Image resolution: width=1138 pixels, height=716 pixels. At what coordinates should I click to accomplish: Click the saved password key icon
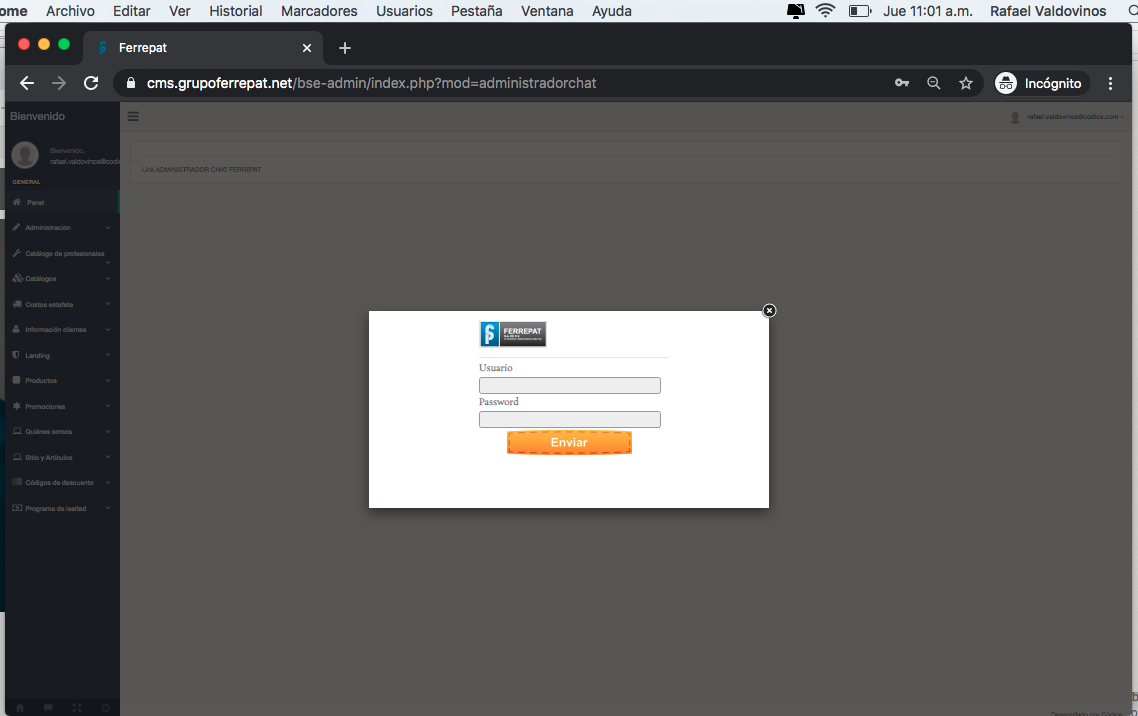click(901, 83)
